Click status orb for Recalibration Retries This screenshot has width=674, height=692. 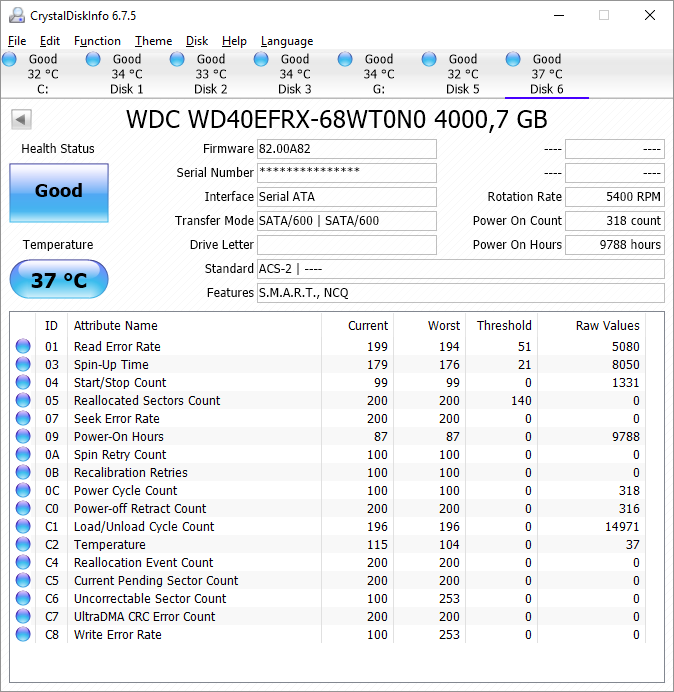click(23, 472)
